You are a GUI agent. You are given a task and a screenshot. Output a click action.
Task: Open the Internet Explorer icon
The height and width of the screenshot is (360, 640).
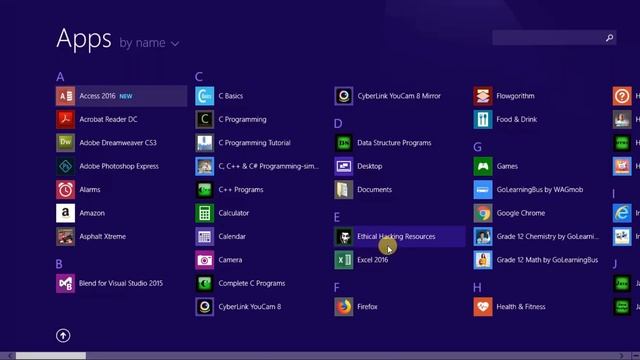coord(622,213)
